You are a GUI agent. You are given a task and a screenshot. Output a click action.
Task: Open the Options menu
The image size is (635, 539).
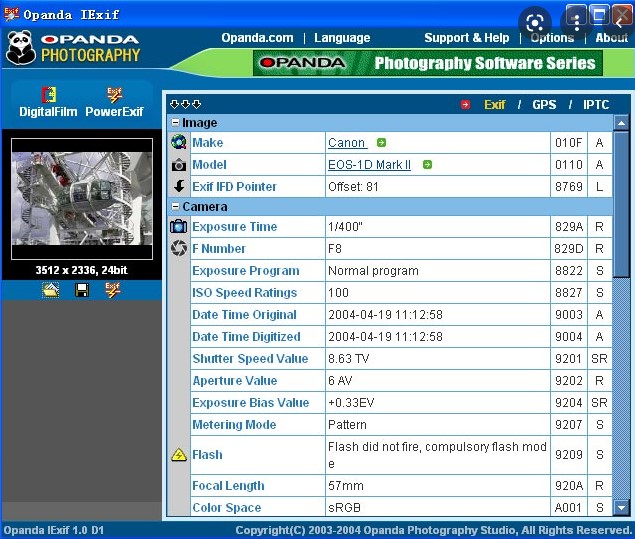point(552,38)
